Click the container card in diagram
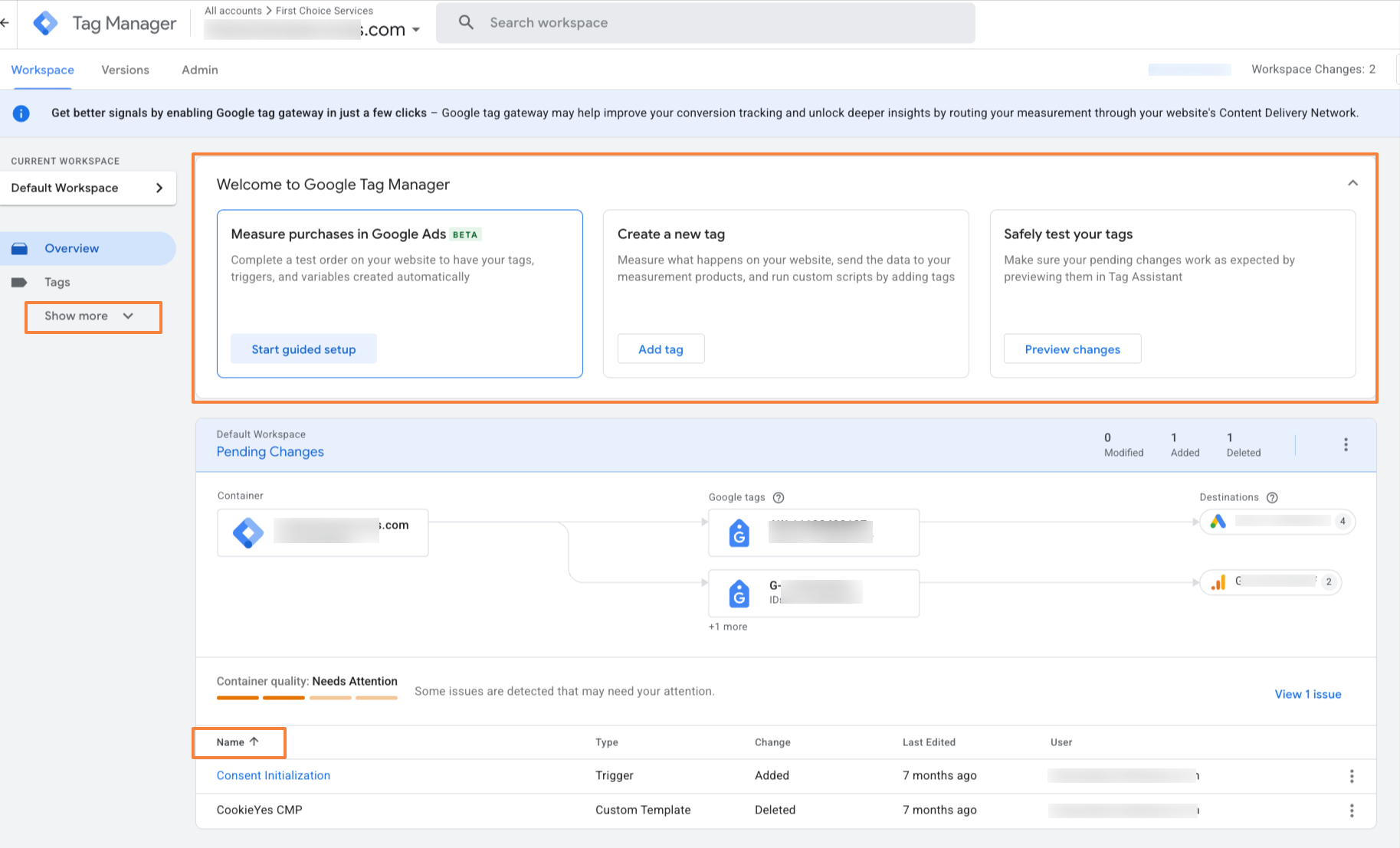 pyautogui.click(x=323, y=532)
